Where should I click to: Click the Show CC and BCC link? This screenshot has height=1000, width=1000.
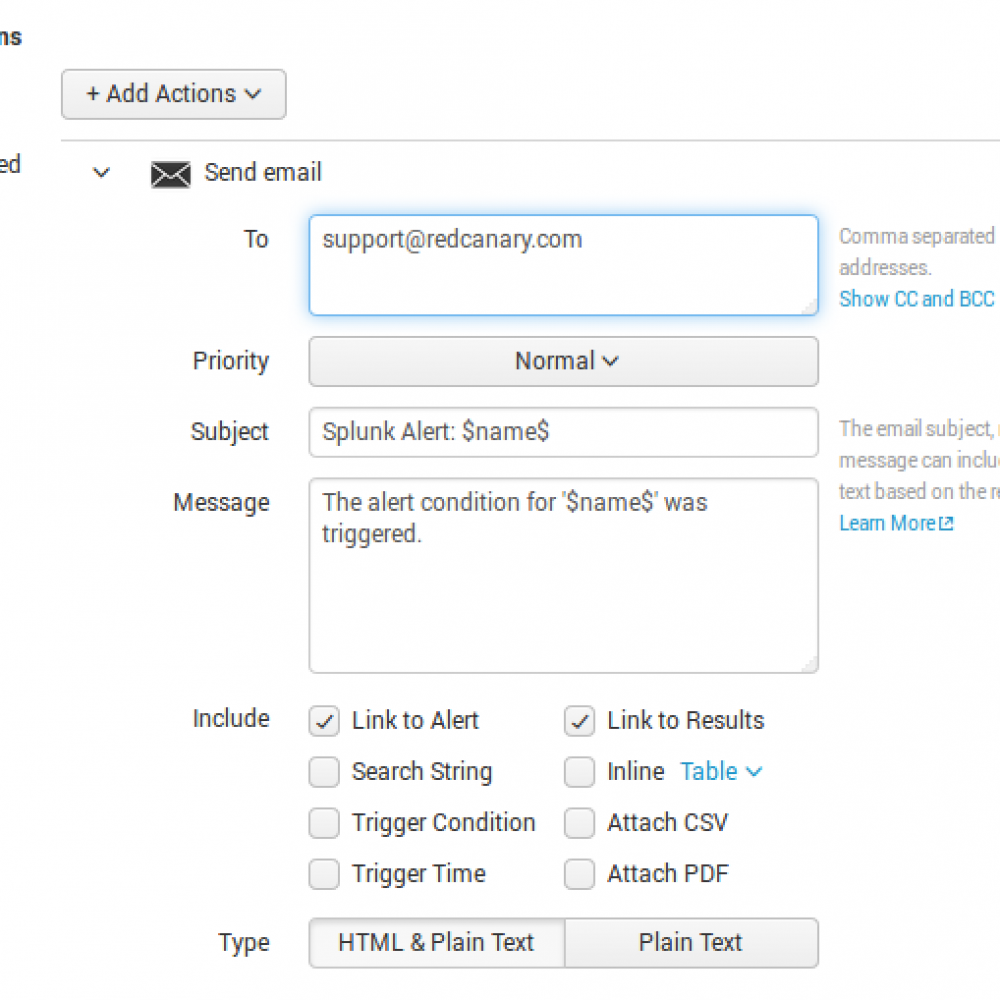916,299
